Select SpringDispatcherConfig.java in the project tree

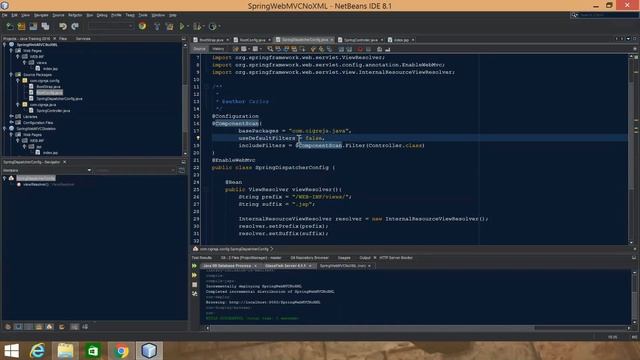point(59,99)
